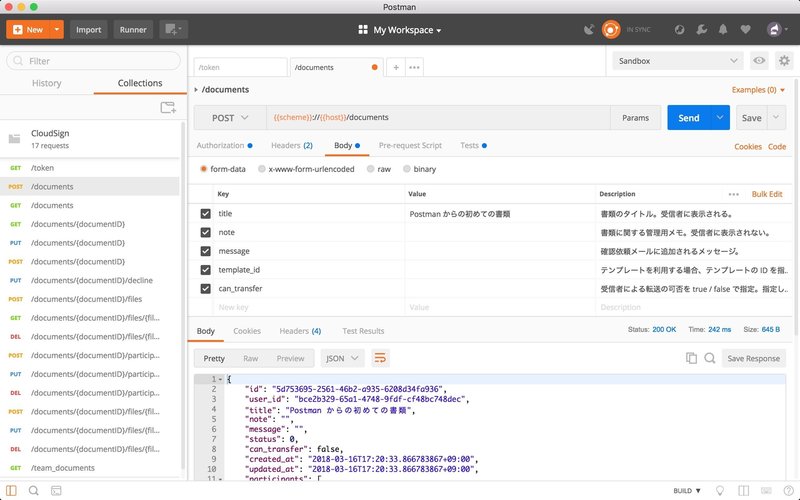Open the notifications bell icon
The height and width of the screenshot is (500, 800).
click(723, 30)
